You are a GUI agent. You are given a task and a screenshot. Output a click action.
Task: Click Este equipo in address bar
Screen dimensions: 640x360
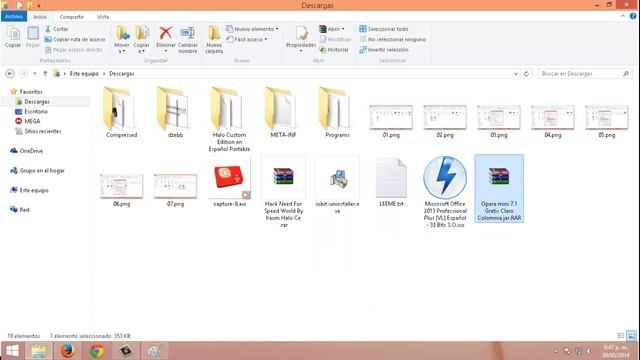click(x=84, y=74)
